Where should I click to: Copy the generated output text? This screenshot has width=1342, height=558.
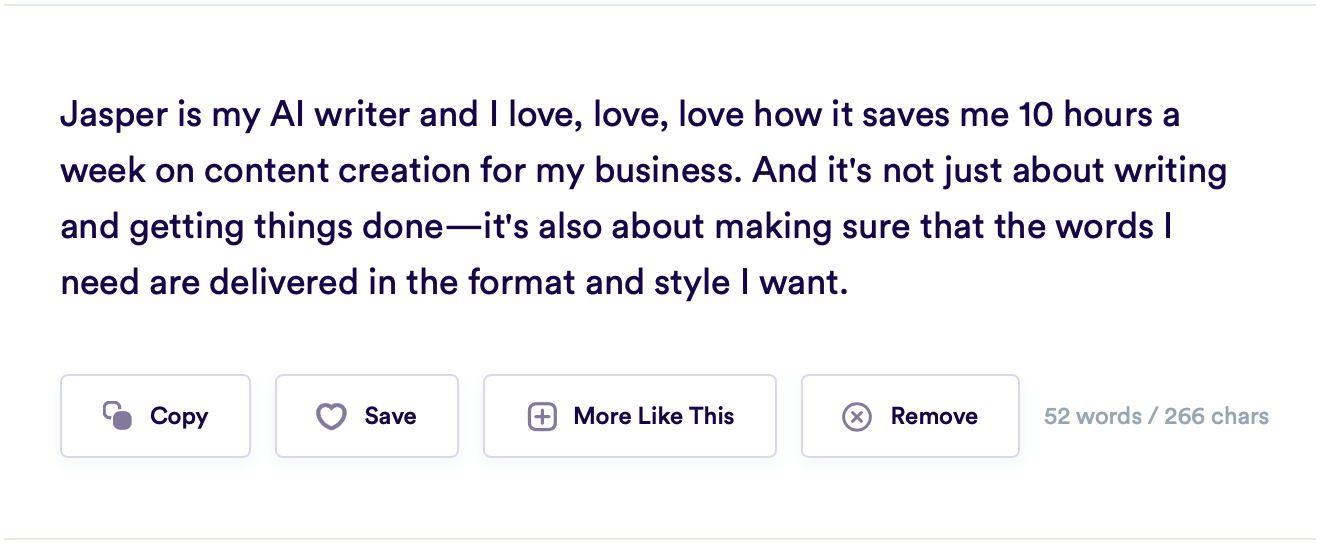155,416
